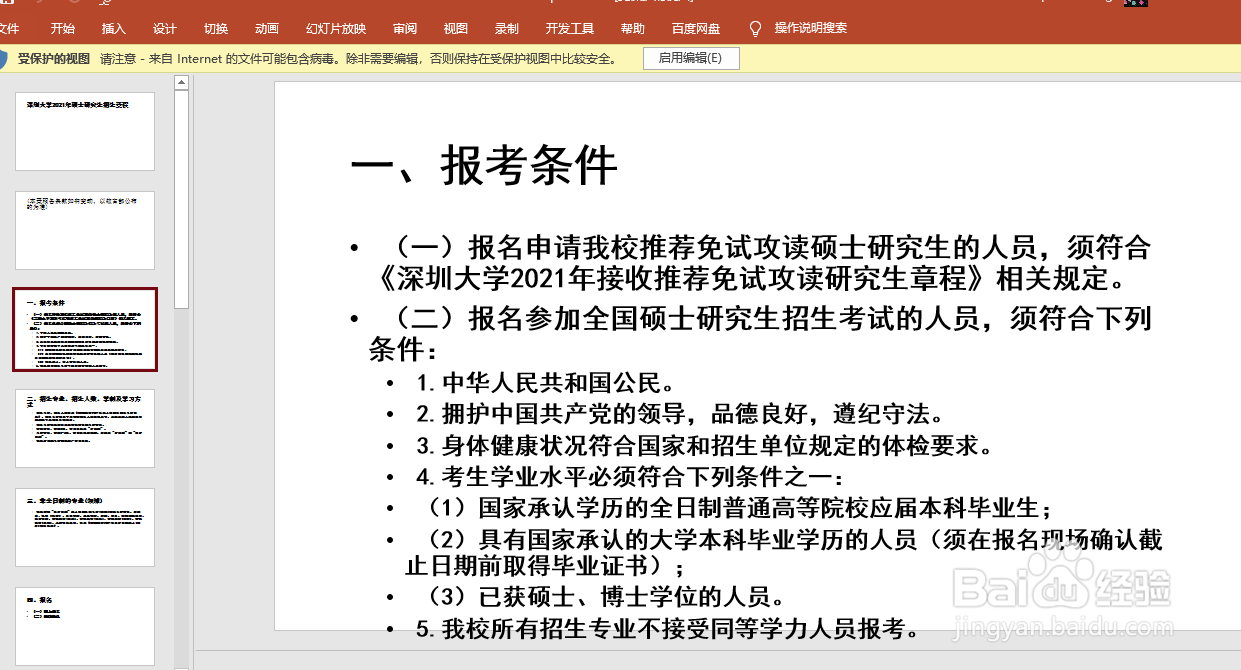Select the first slide thumbnail 深圳大学2021年硕士研究生招生简章
The width and height of the screenshot is (1241, 670).
85,131
